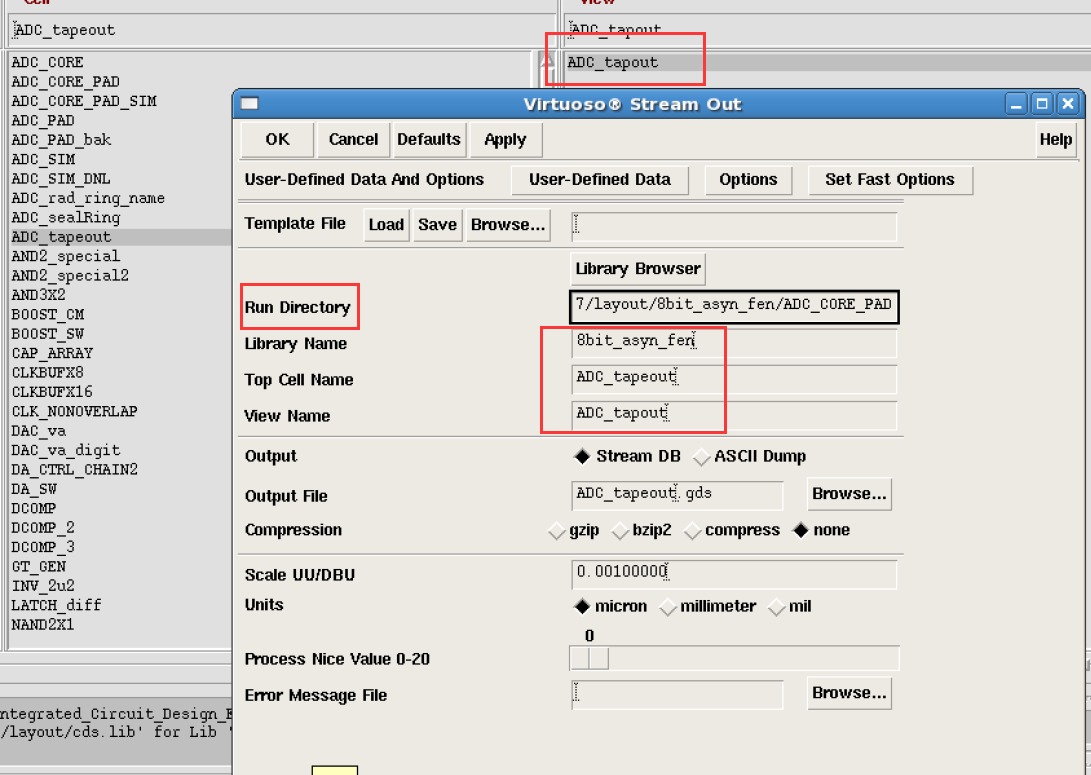
Task: Select ADC_CORE in the cell list
Action: tap(47, 63)
